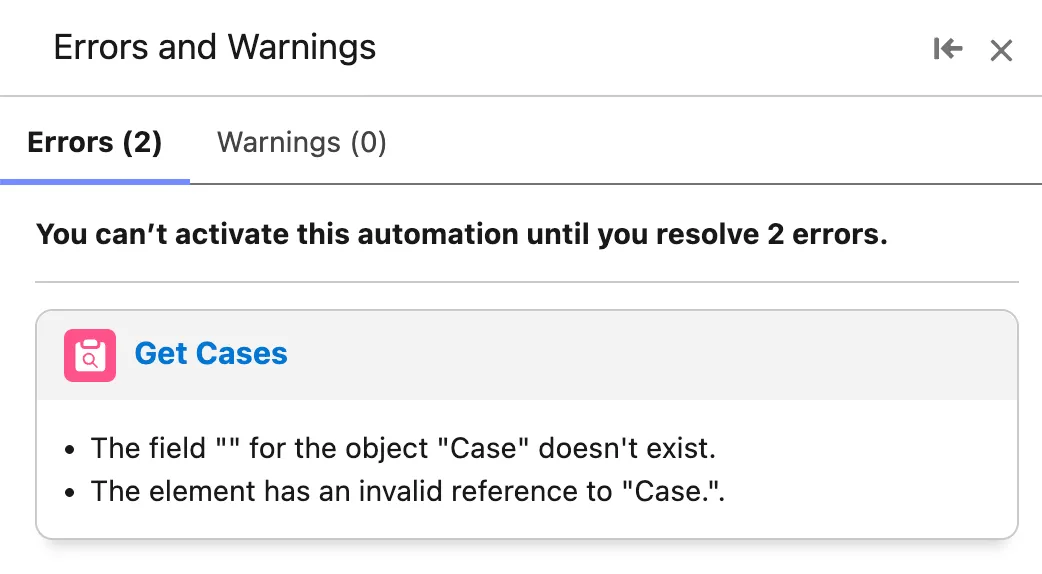Switch to the Errors (2) tab
The width and height of the screenshot is (1042, 574).
pos(95,143)
